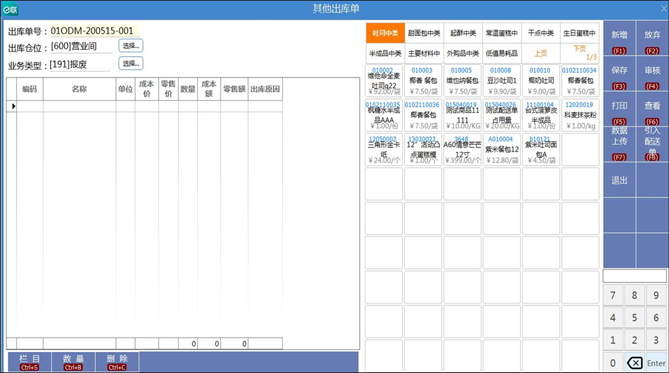Click the numeric keypad input field
The image size is (669, 373).
pyautogui.click(x=634, y=276)
